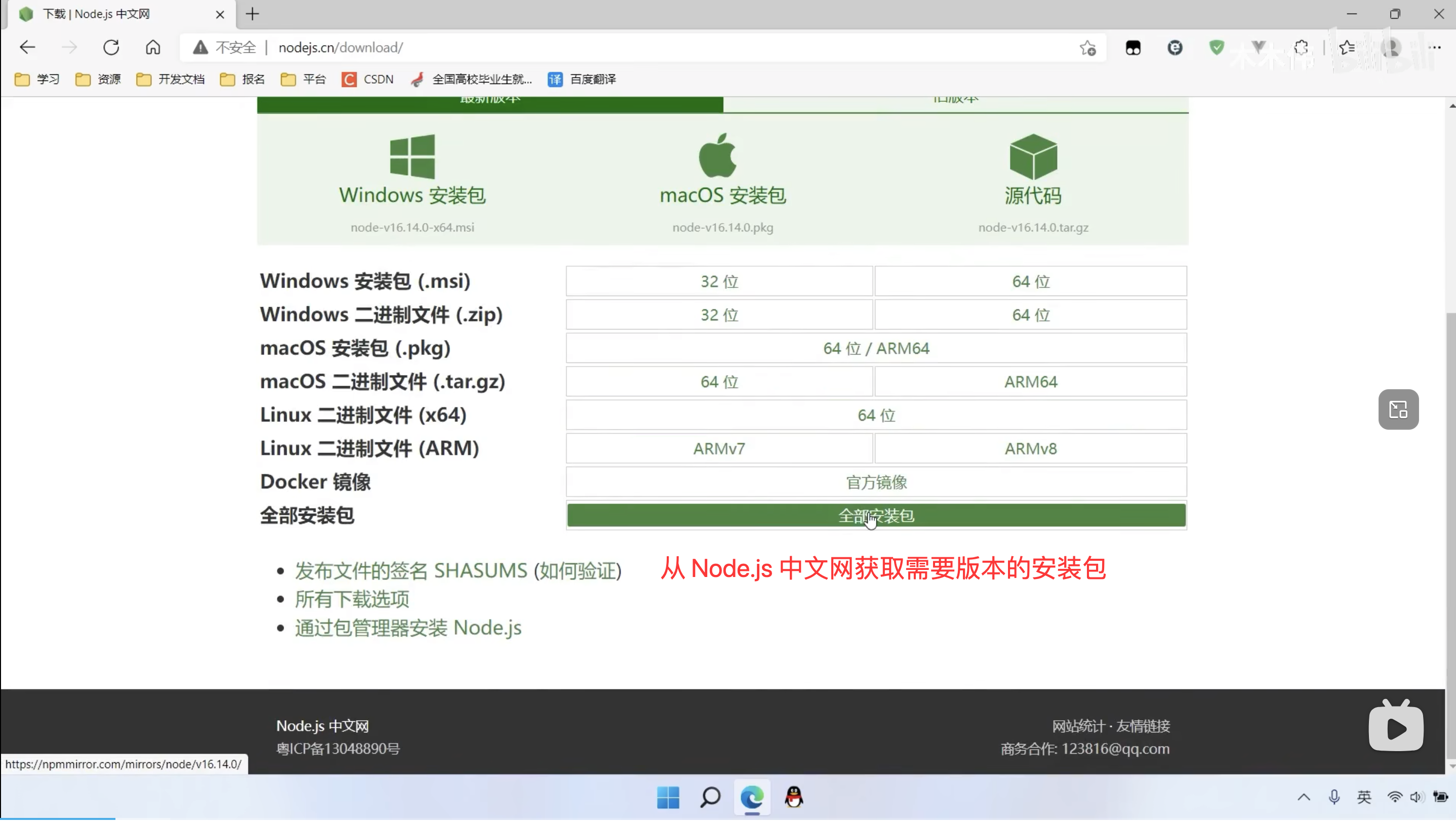
Task: Open the browser extensions puzzle icon
Action: (x=1301, y=48)
